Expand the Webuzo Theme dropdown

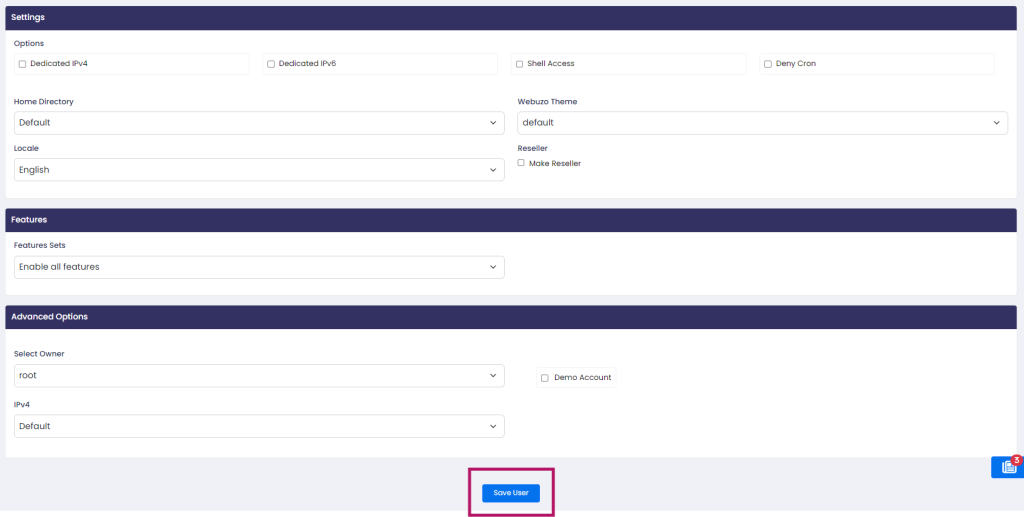click(x=762, y=123)
